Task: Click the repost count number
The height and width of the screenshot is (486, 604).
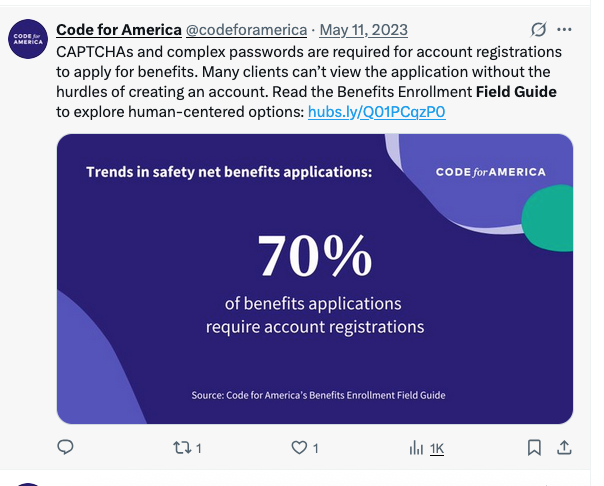Action: click(199, 449)
